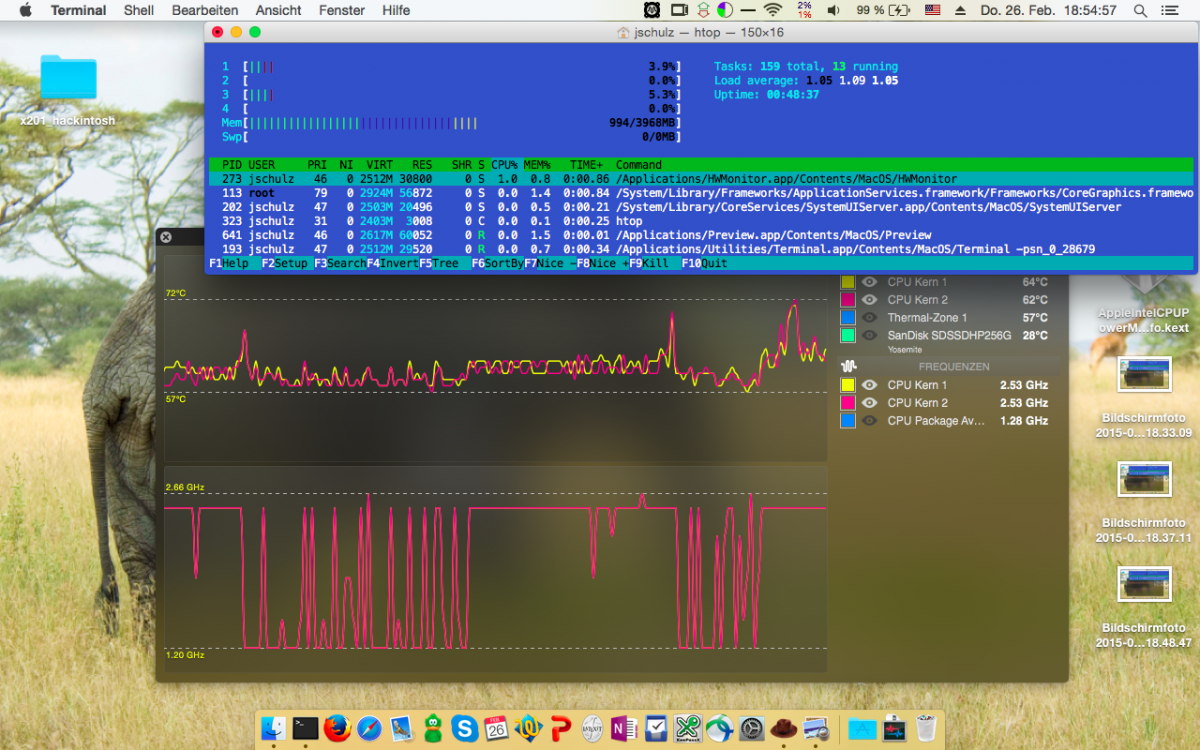The image size is (1200, 750).
Task: Close the HWMonitor graph window
Action: pyautogui.click(x=166, y=237)
